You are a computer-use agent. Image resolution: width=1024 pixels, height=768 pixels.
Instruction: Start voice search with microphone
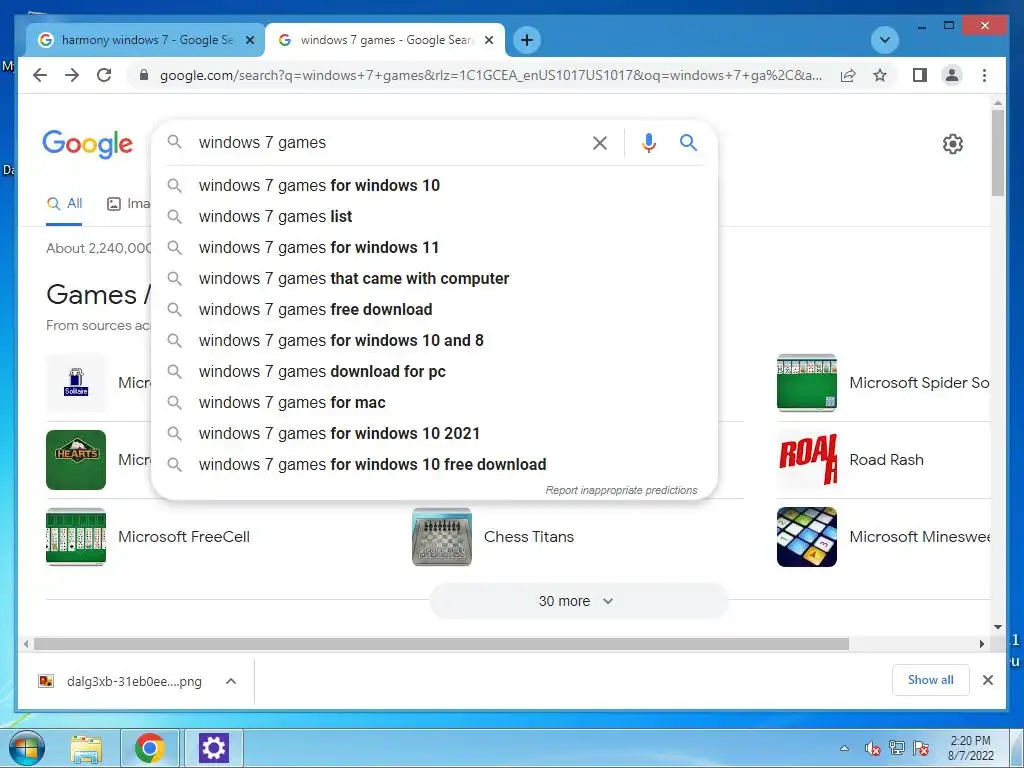648,142
